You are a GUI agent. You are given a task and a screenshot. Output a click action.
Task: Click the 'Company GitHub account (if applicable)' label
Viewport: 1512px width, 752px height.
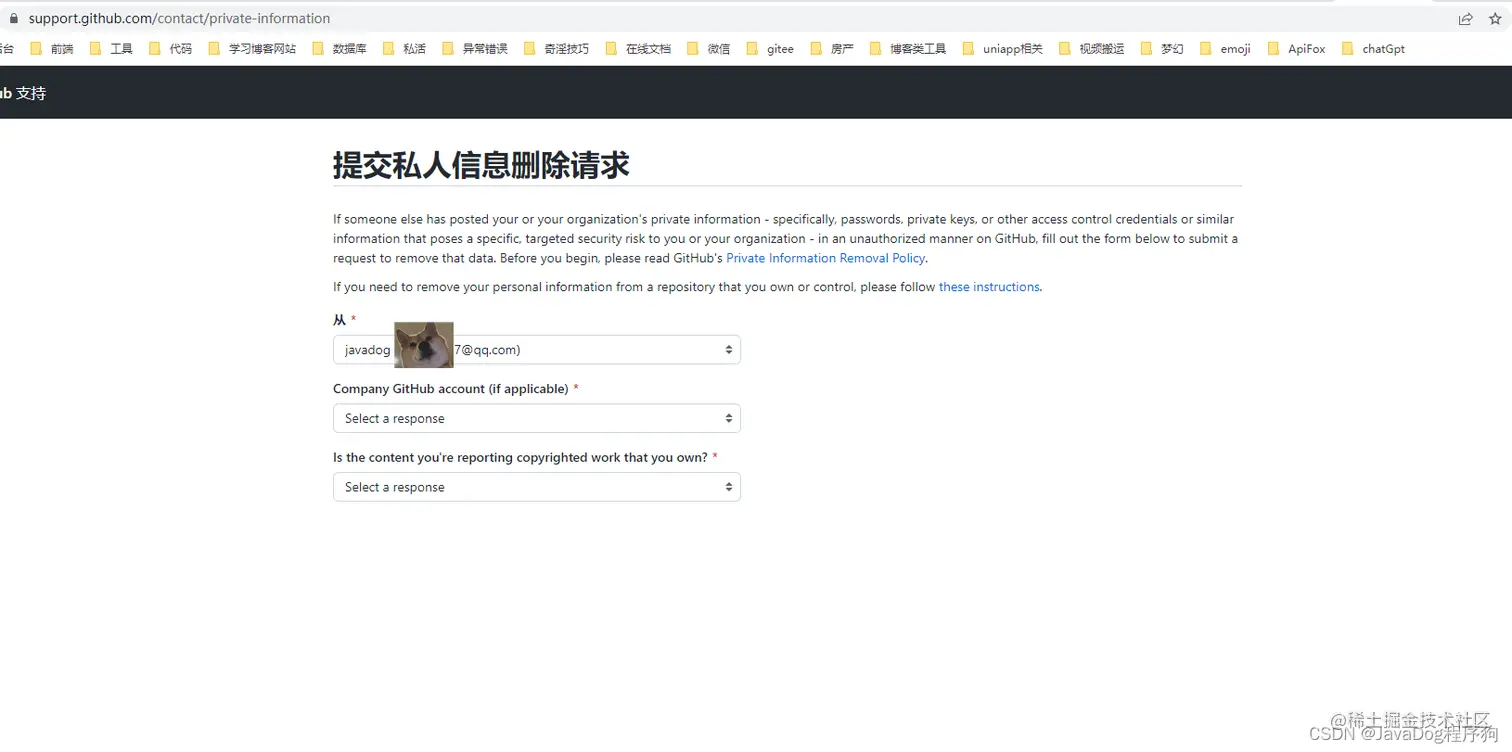(x=451, y=389)
